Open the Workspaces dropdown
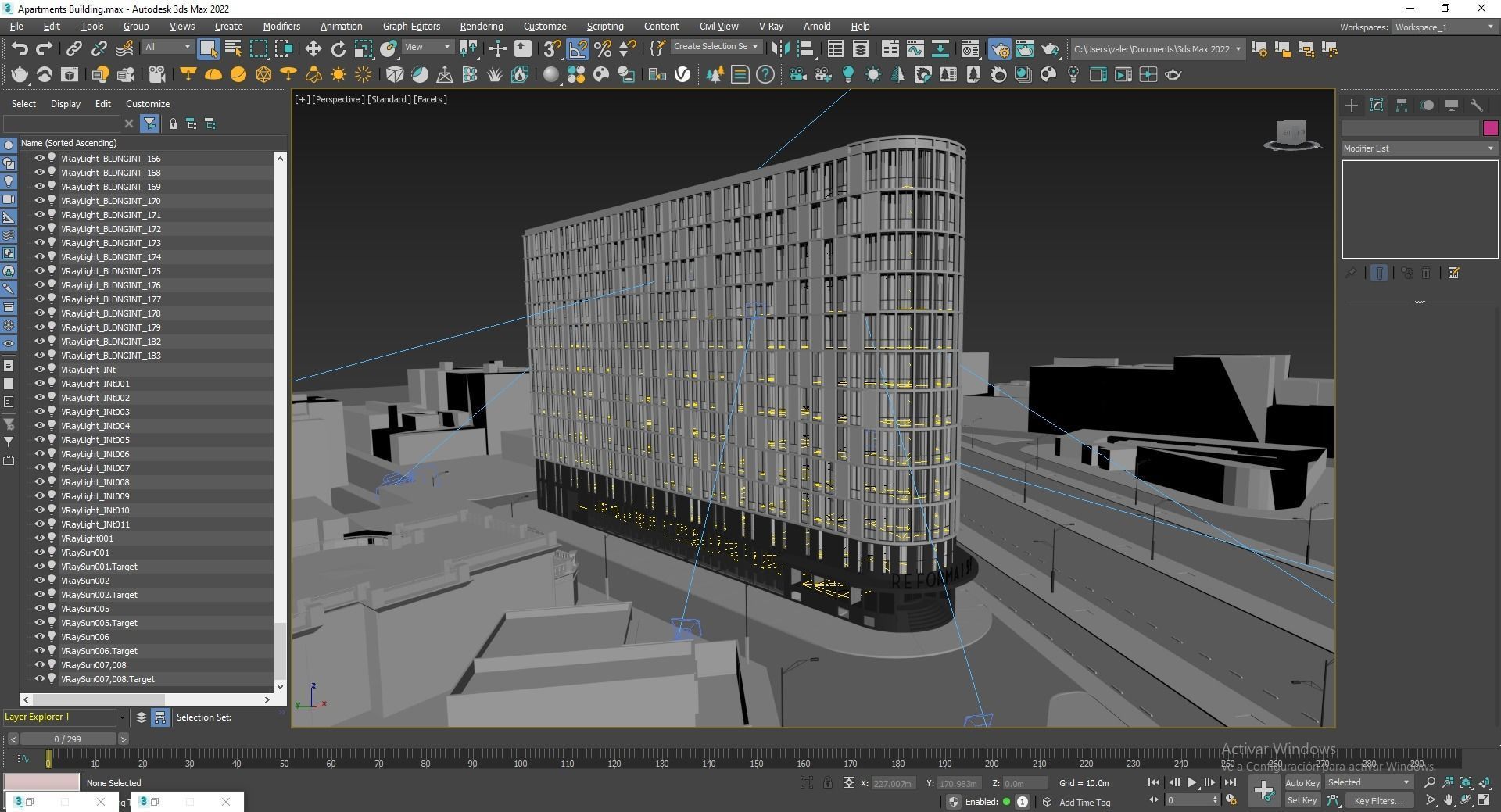 point(1445,27)
